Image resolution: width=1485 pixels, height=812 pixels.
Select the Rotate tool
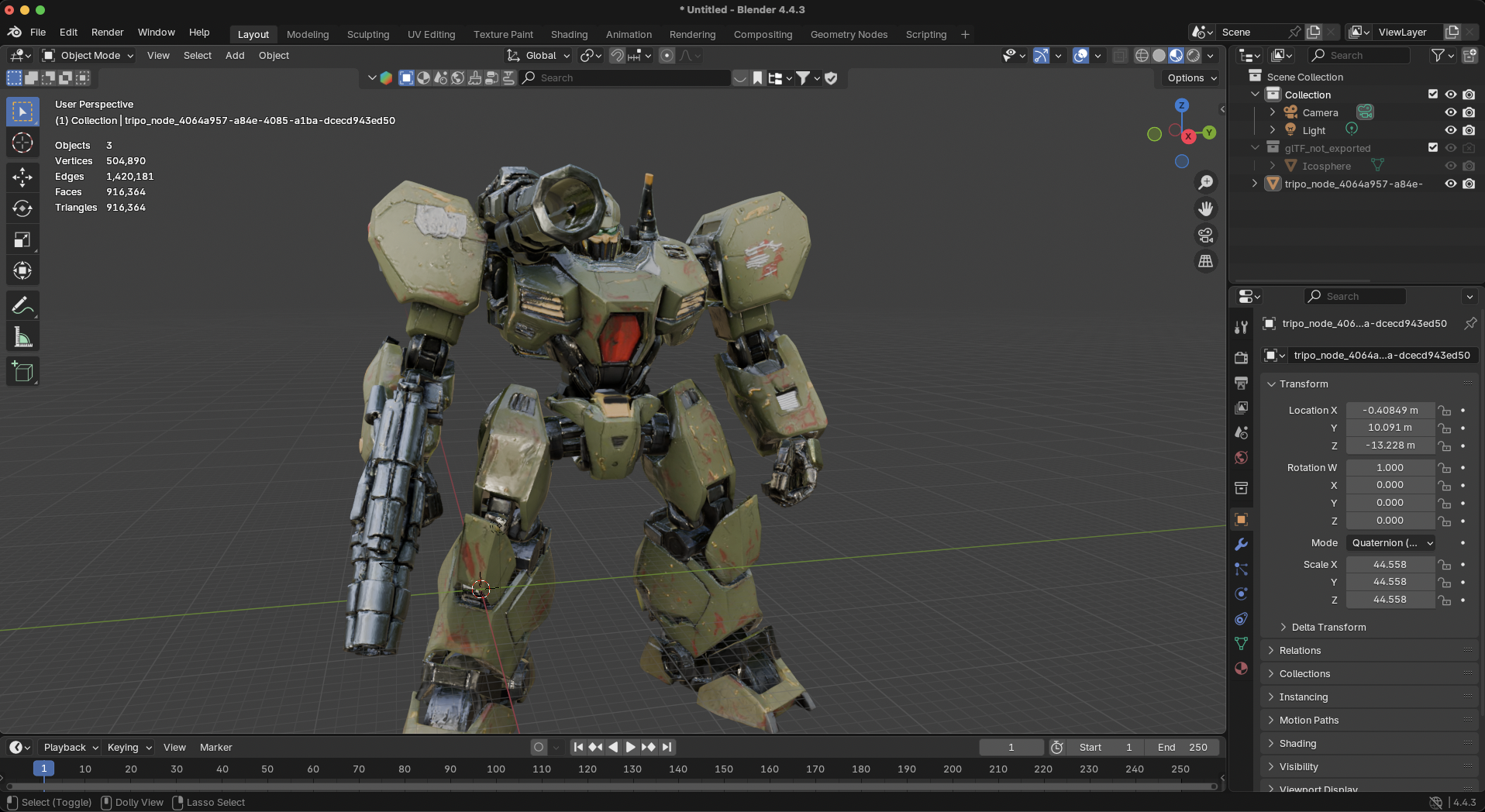[22, 208]
